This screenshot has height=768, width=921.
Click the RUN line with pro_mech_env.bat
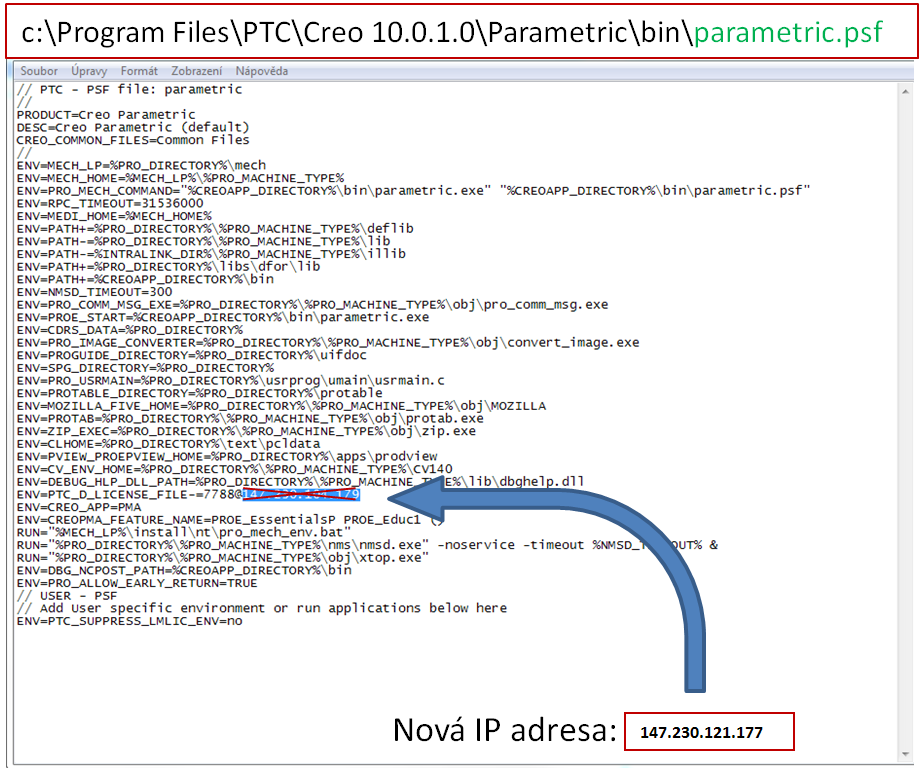[x=184, y=533]
